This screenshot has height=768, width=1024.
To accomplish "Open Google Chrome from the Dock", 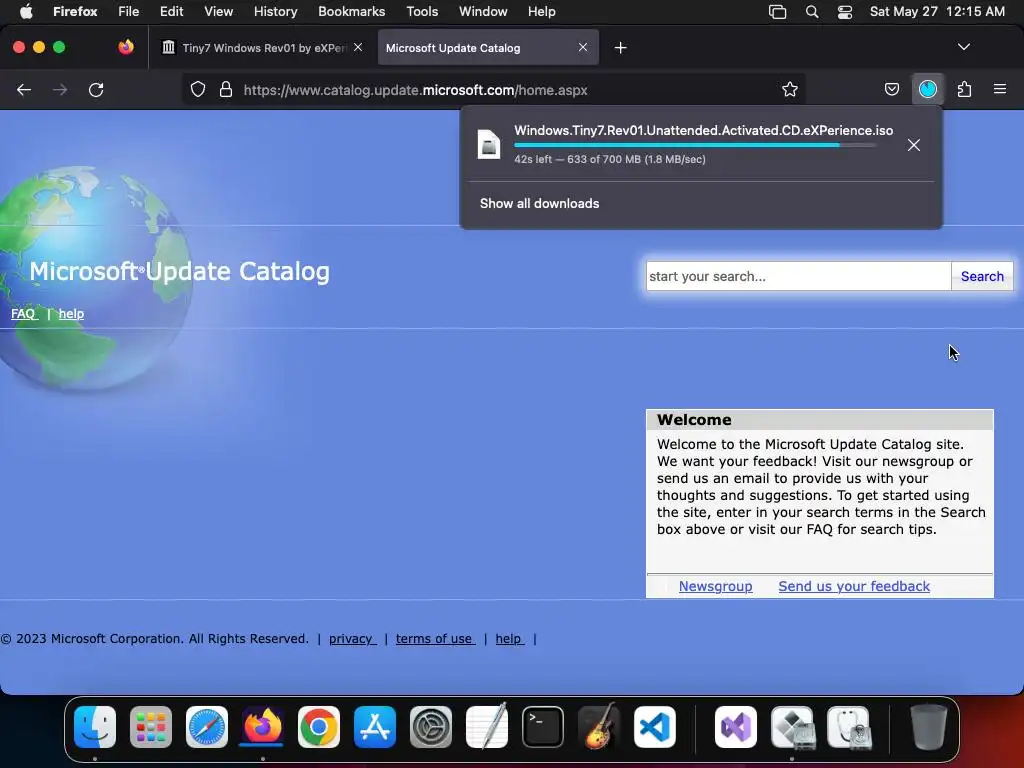I will point(319,727).
